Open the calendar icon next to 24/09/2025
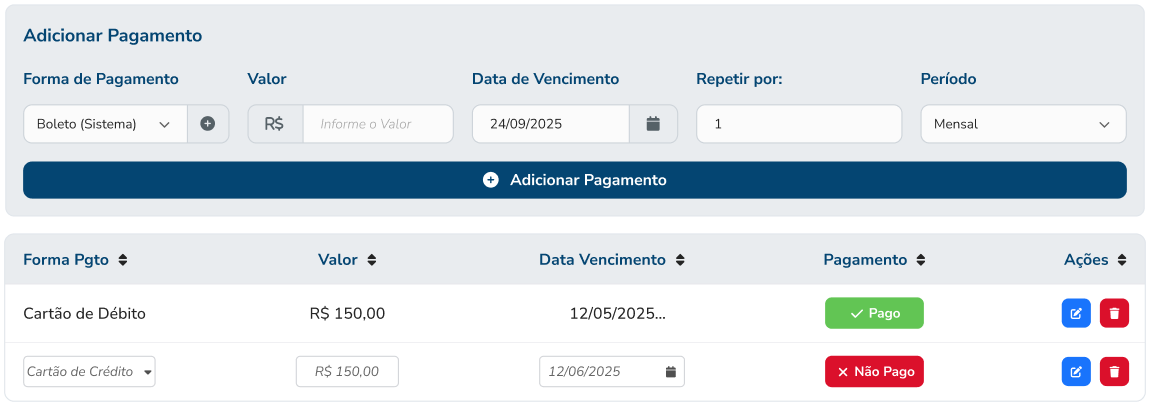This screenshot has width=1152, height=411. 653,124
